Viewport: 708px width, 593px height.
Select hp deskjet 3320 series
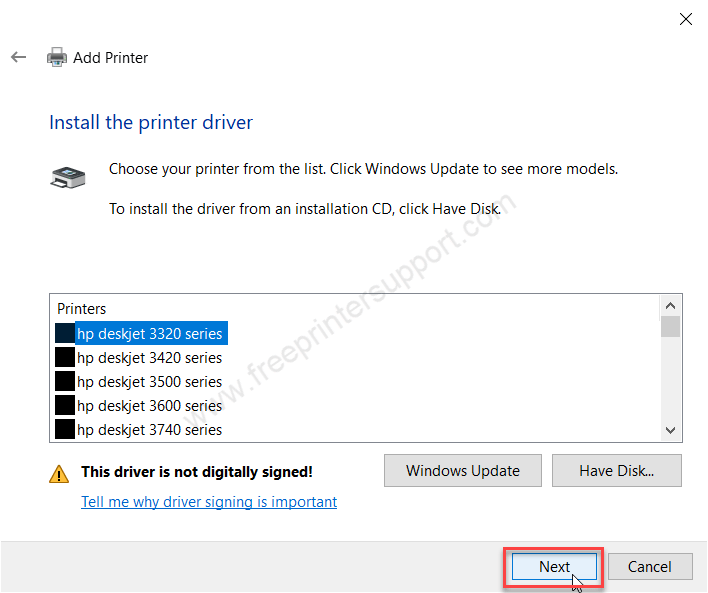pyautogui.click(x=149, y=333)
